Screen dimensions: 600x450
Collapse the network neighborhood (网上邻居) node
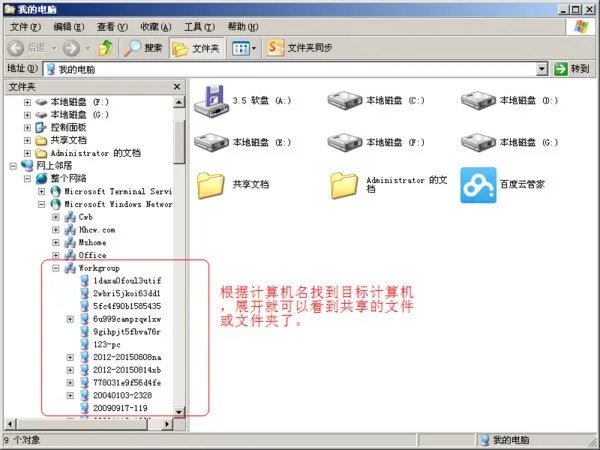(x=13, y=166)
